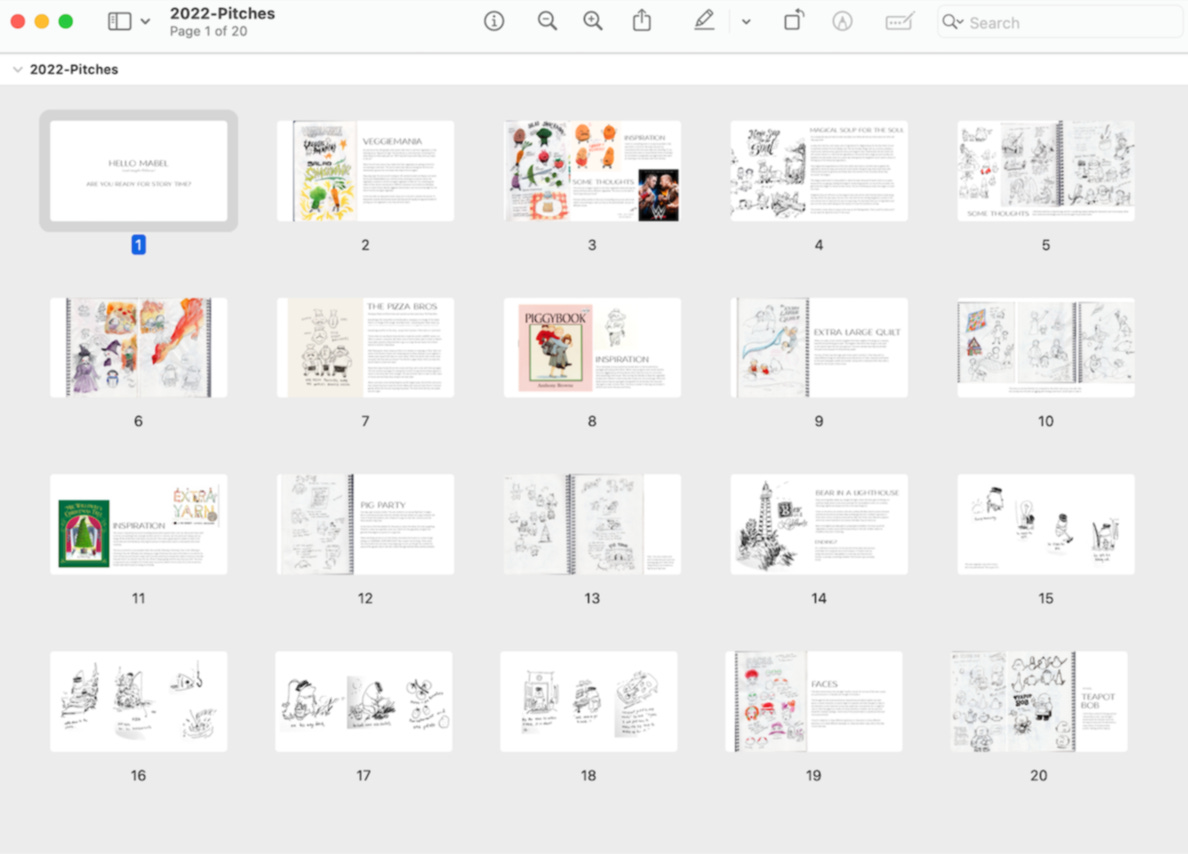The width and height of the screenshot is (1188, 854).
Task: Select page 12 Pig Party thumbnail
Action: 365,524
